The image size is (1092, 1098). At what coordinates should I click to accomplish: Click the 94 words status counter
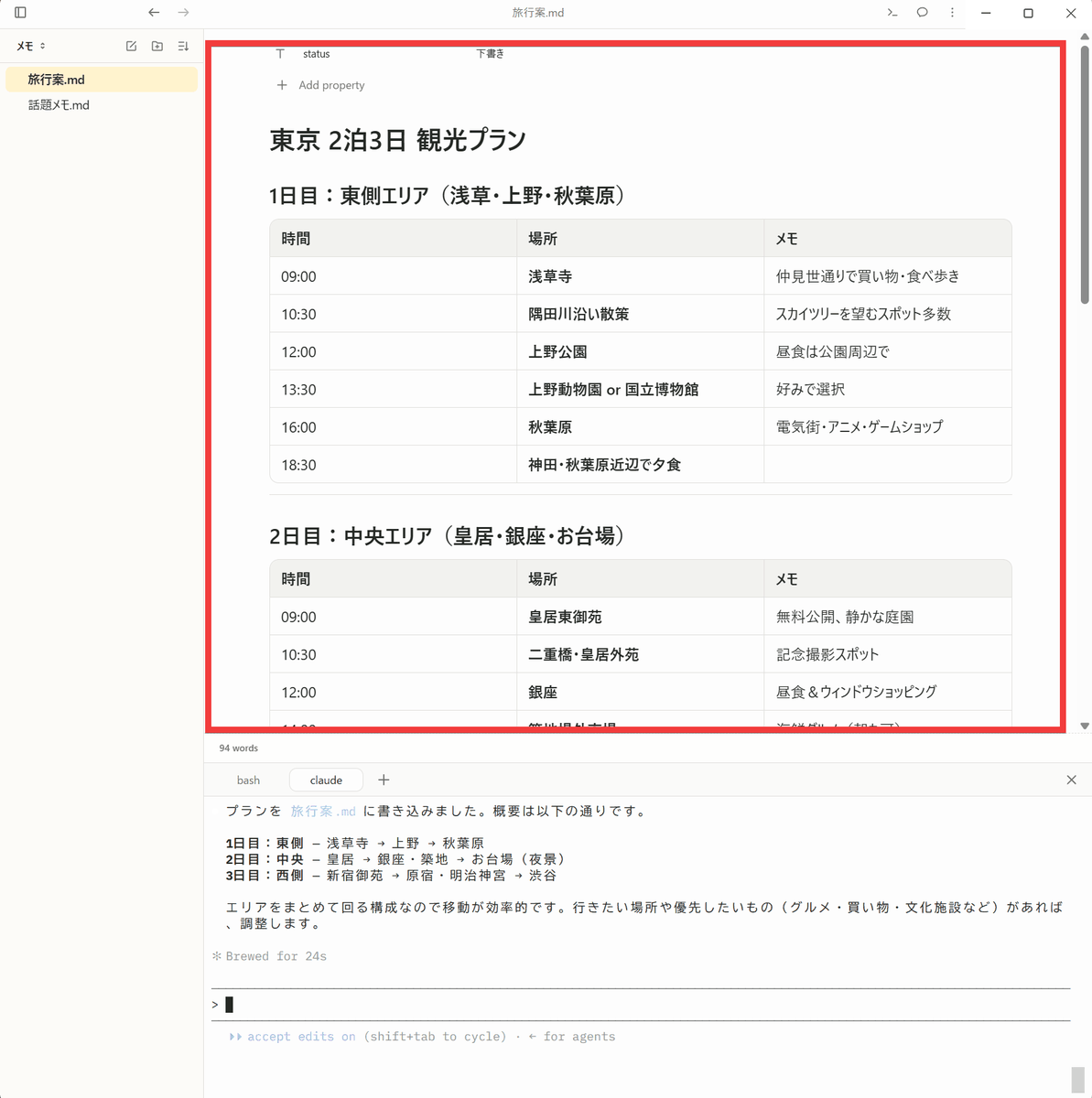[x=239, y=748]
